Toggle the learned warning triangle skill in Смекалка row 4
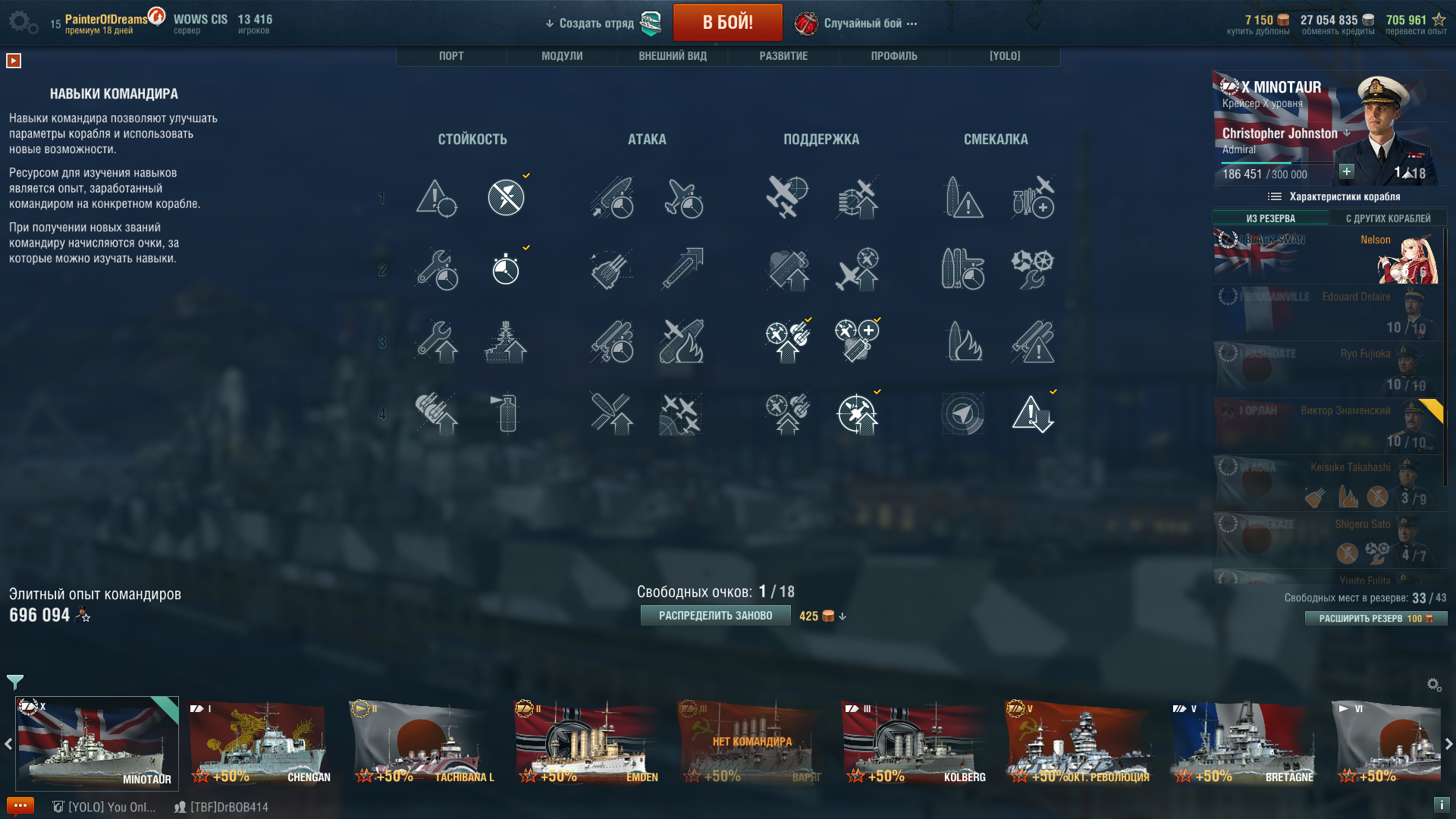1456x819 pixels. click(x=1032, y=413)
